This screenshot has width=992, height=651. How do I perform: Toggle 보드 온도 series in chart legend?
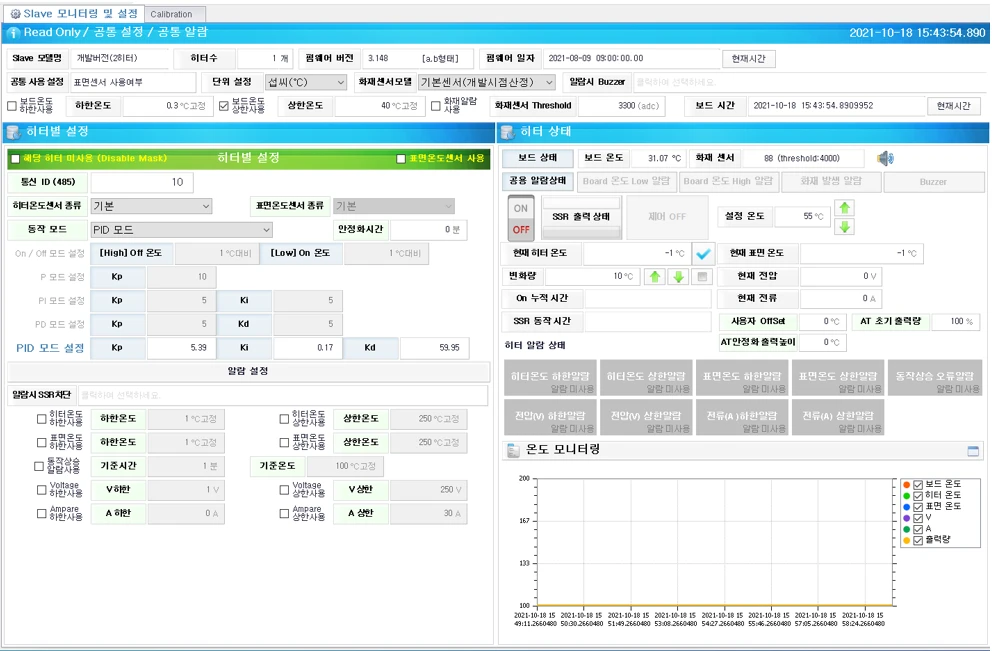point(918,485)
